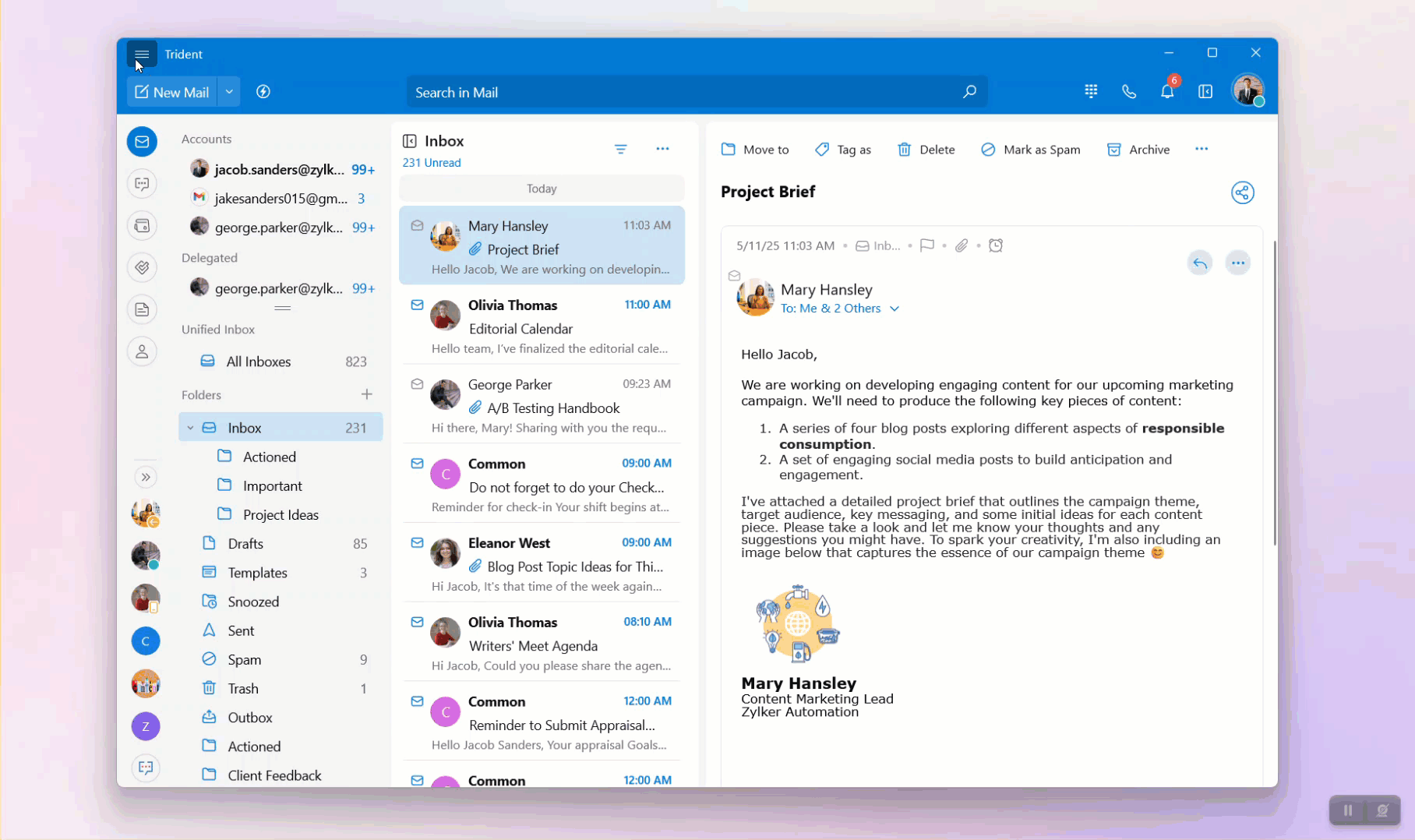Open the blue C contact bubble
The height and width of the screenshot is (840, 1415).
point(146,641)
